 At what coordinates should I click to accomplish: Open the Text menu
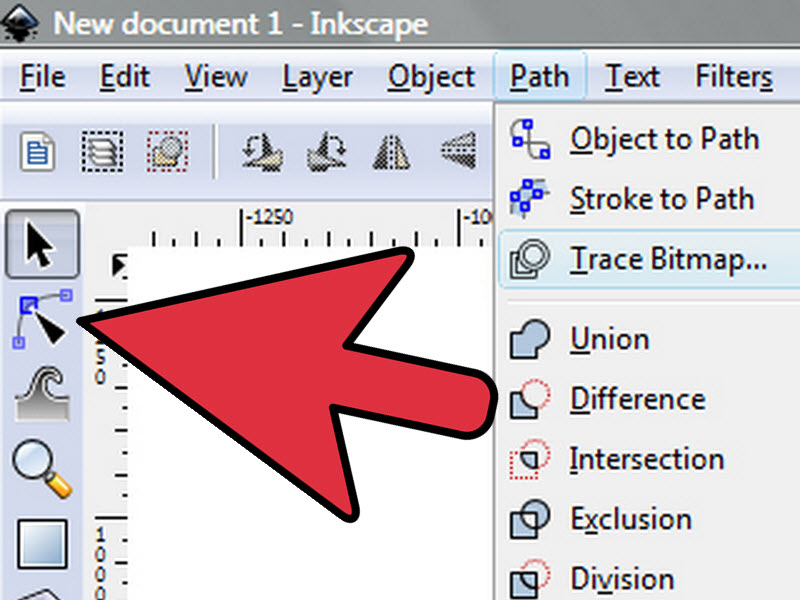pyautogui.click(x=632, y=78)
